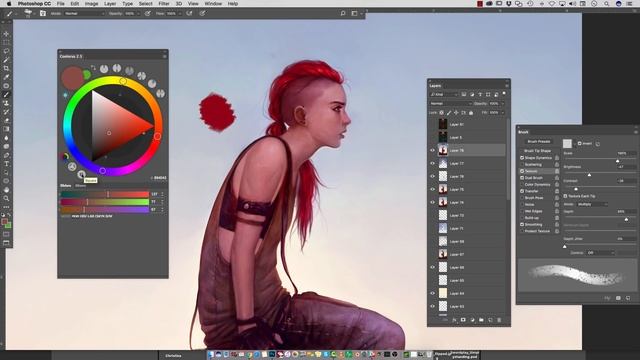Open macOS Spotlight search
Viewport: 640px width, 360px height.
(607, 4)
